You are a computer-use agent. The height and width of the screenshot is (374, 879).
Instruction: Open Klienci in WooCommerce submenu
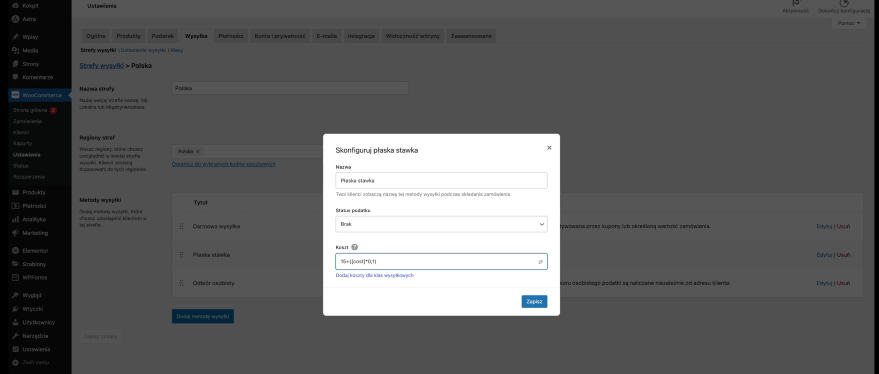(21, 132)
